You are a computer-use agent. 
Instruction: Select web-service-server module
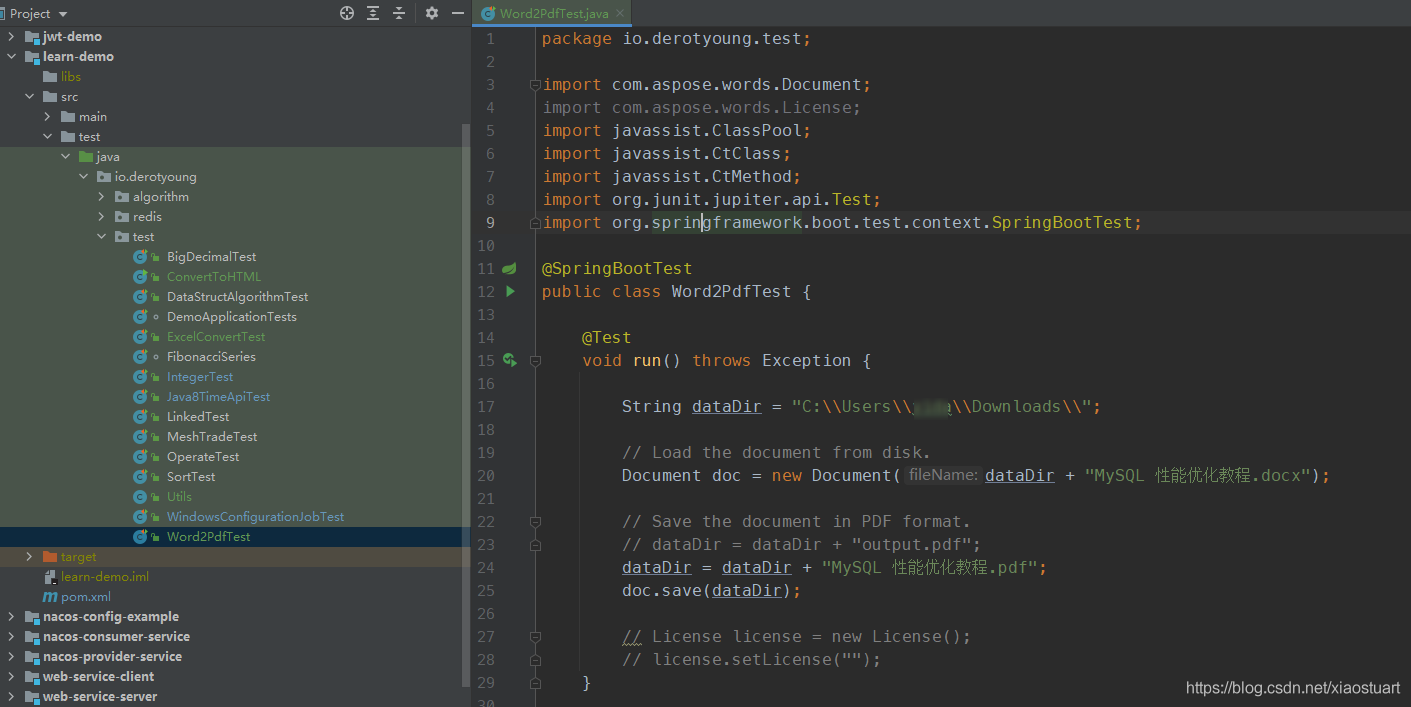100,697
